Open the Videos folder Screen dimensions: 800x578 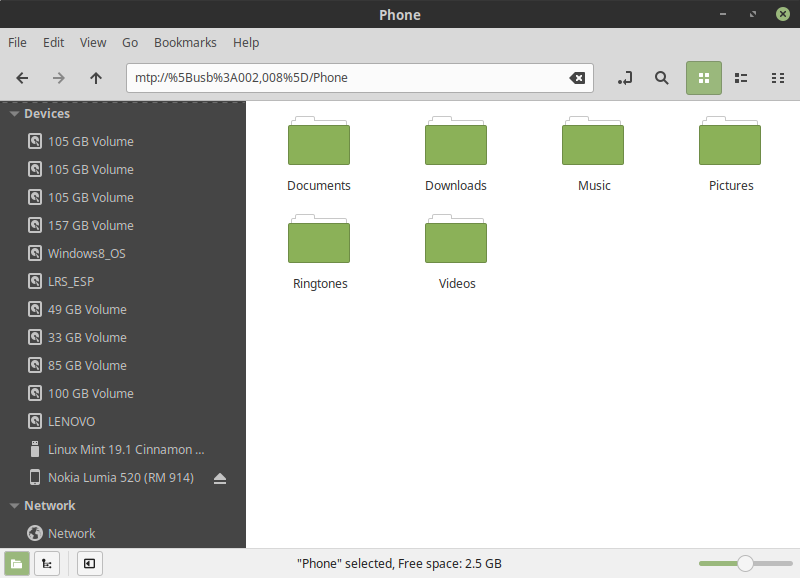(x=456, y=252)
